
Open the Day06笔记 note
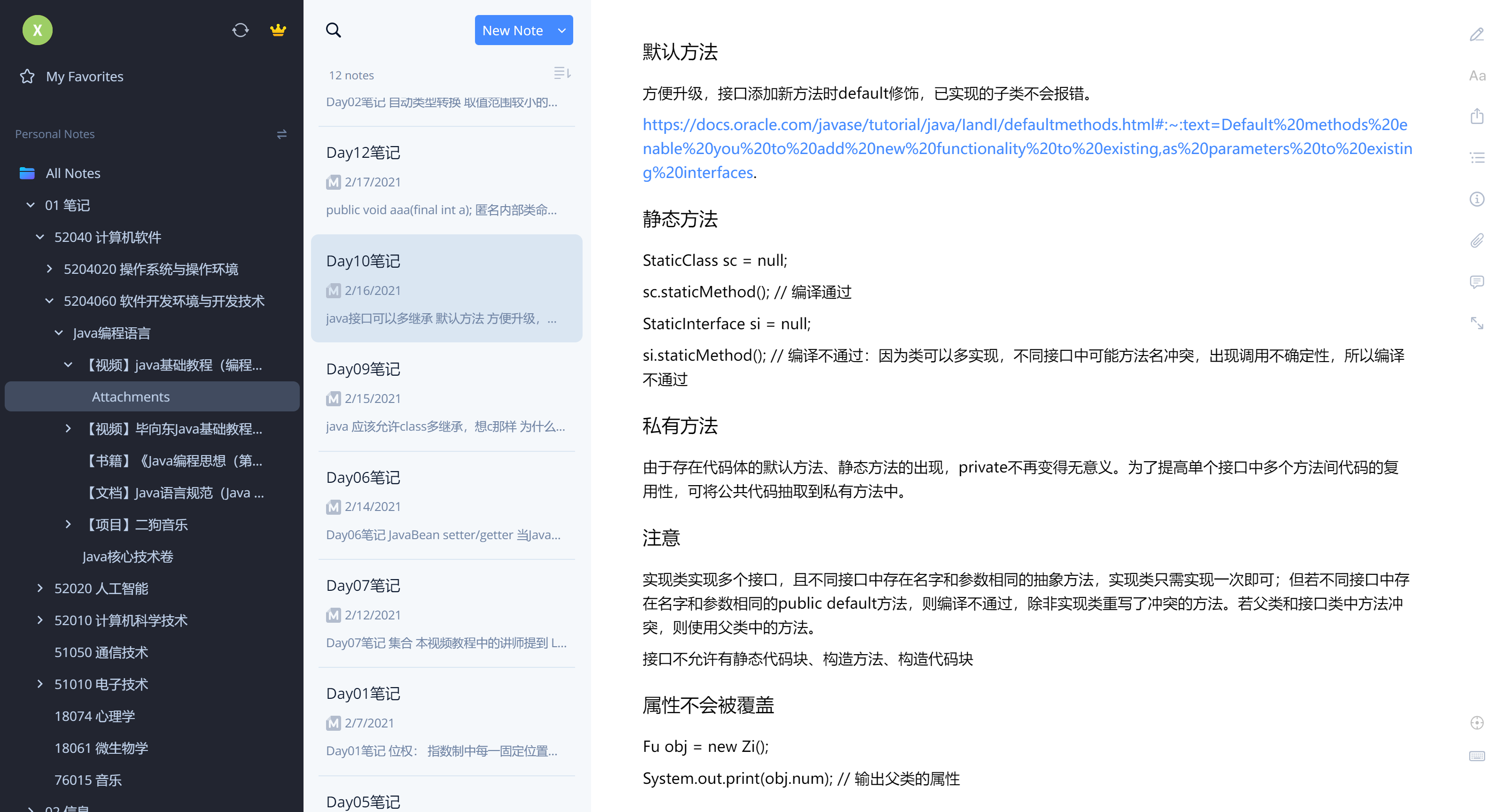click(x=446, y=506)
